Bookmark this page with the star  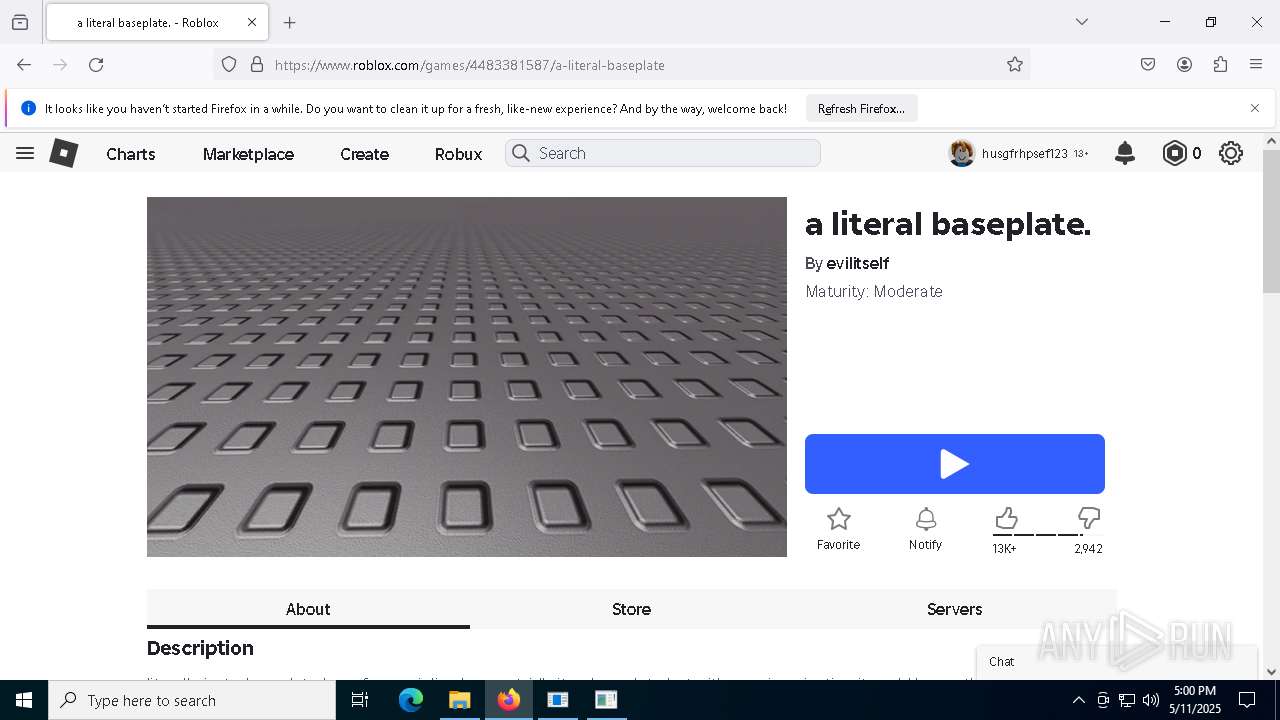click(x=1015, y=64)
